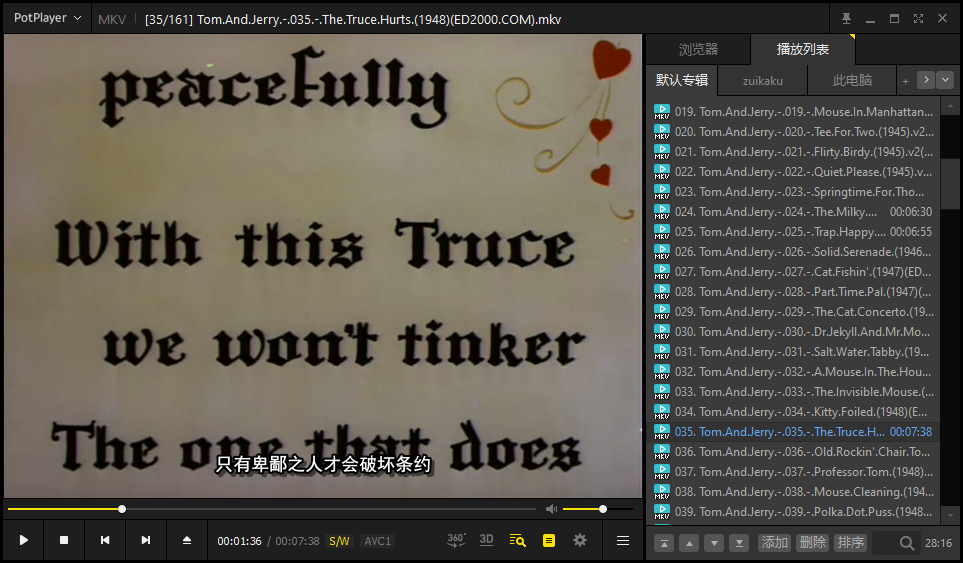963x563 pixels.
Task: Click the elapsed time 00:01:36
Action: (x=240, y=541)
